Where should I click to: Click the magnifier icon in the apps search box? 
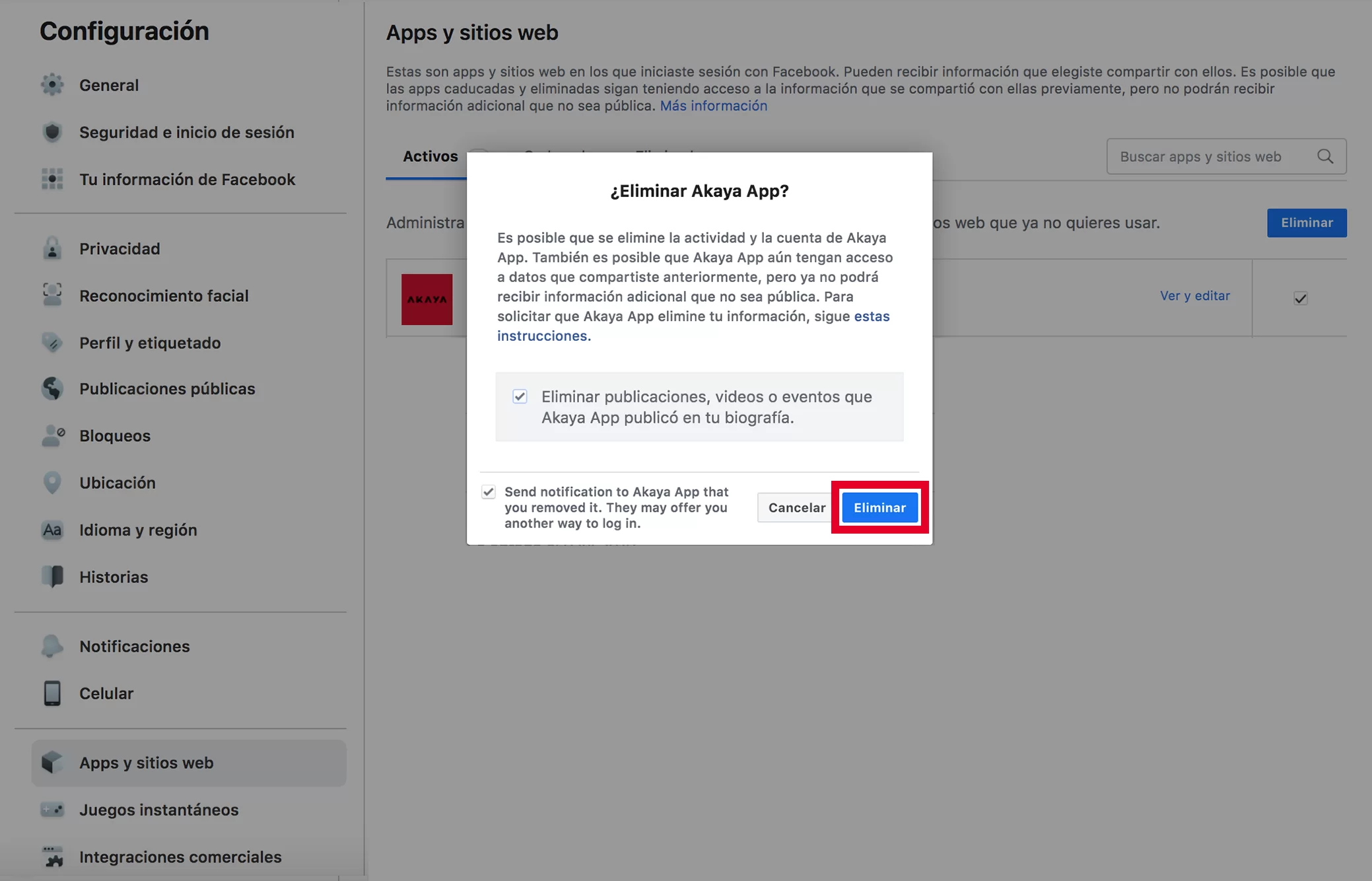[x=1325, y=156]
